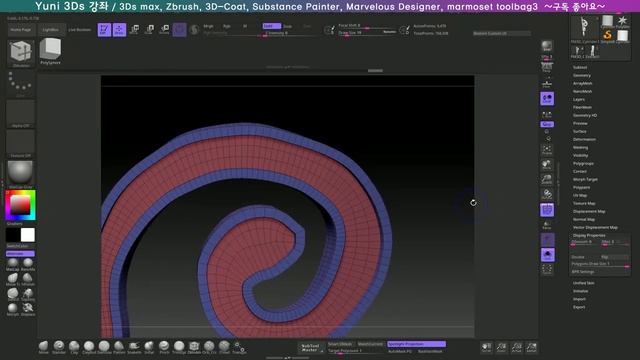Select the Move brush in bottom shelf
Image resolution: width=640 pixels, height=360 pixels.
(x=43, y=347)
